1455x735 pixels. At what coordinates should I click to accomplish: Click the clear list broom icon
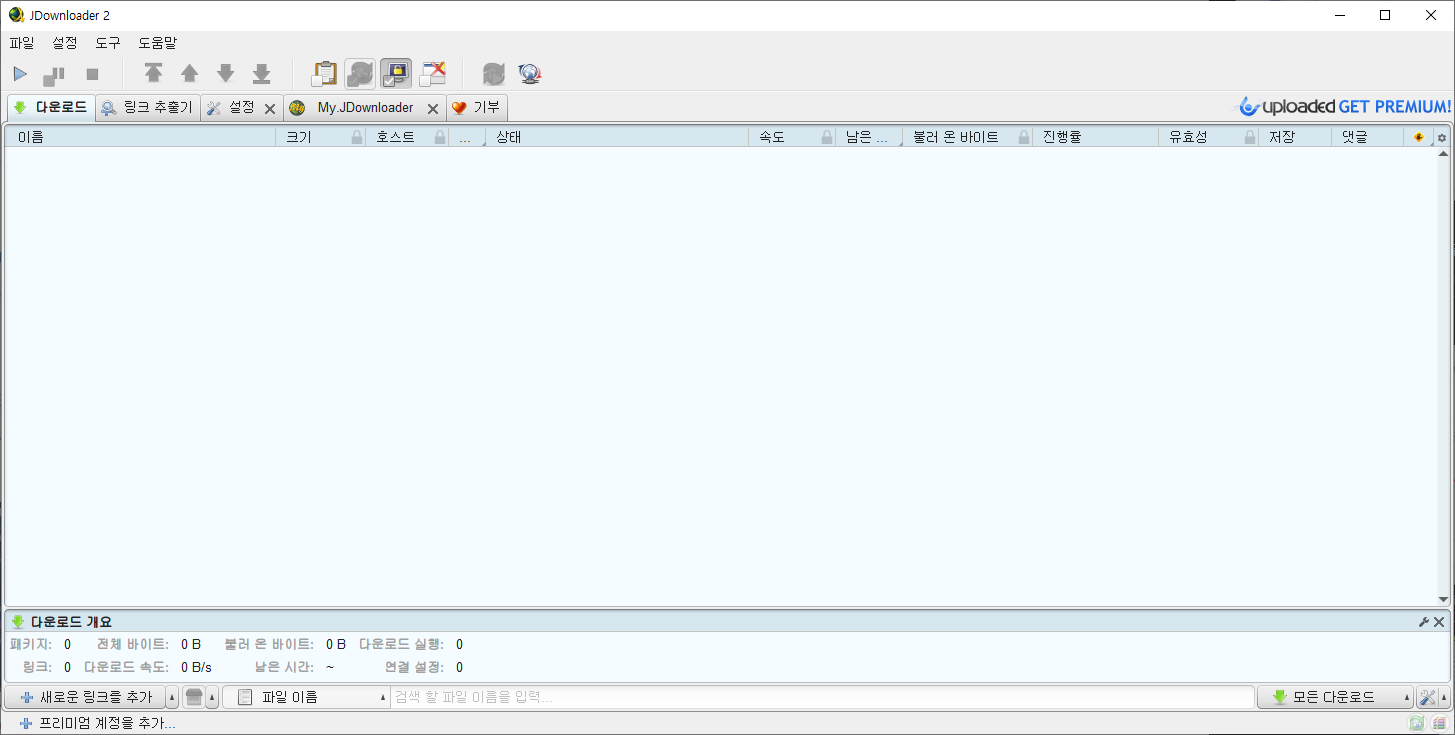(x=194, y=697)
